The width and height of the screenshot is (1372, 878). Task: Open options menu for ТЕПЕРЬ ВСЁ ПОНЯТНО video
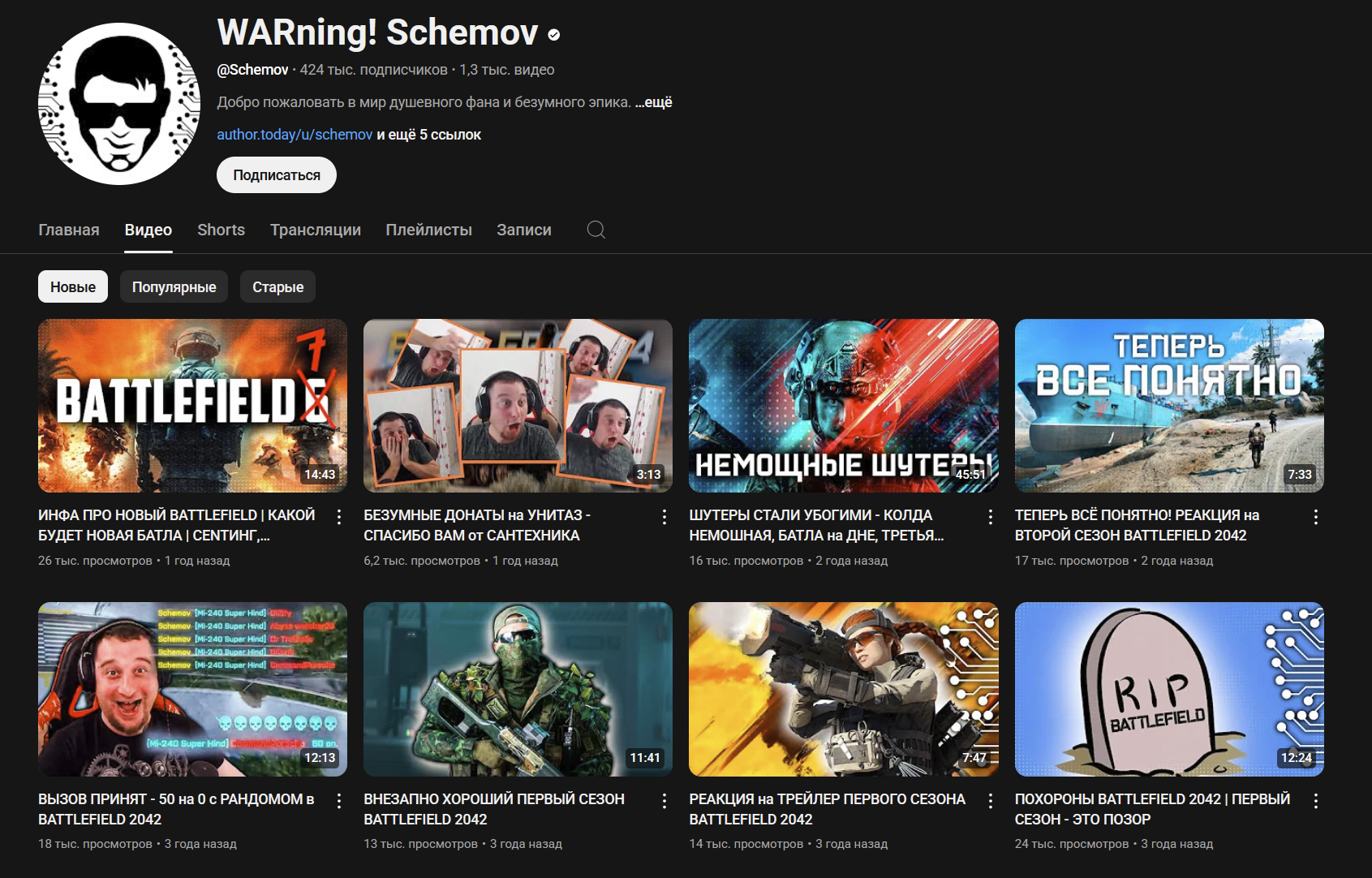coord(1316,517)
